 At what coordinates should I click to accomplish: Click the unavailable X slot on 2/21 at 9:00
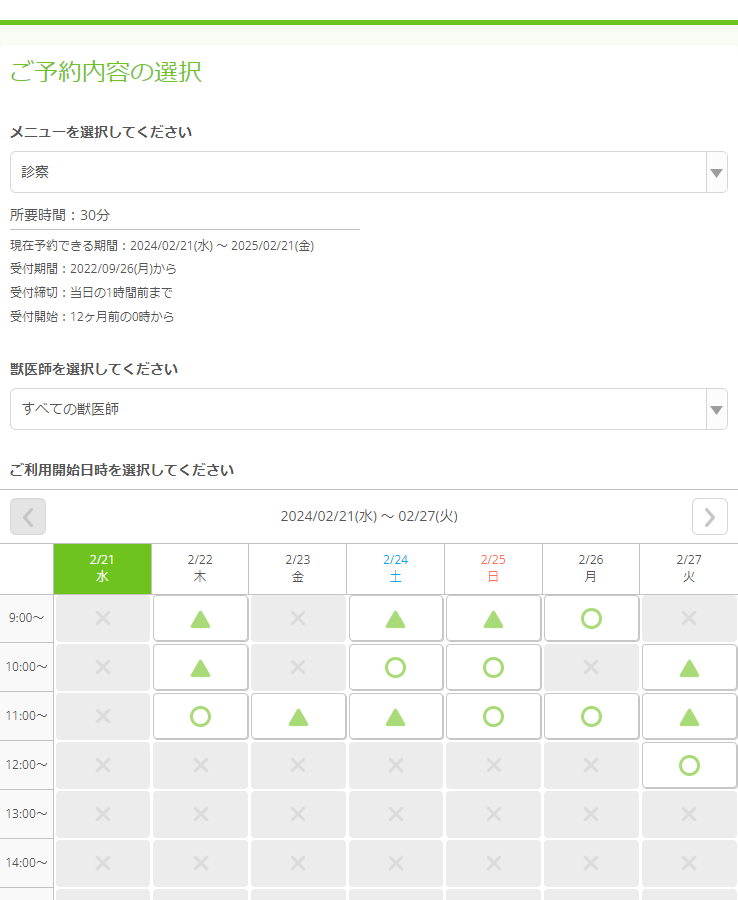click(x=103, y=618)
